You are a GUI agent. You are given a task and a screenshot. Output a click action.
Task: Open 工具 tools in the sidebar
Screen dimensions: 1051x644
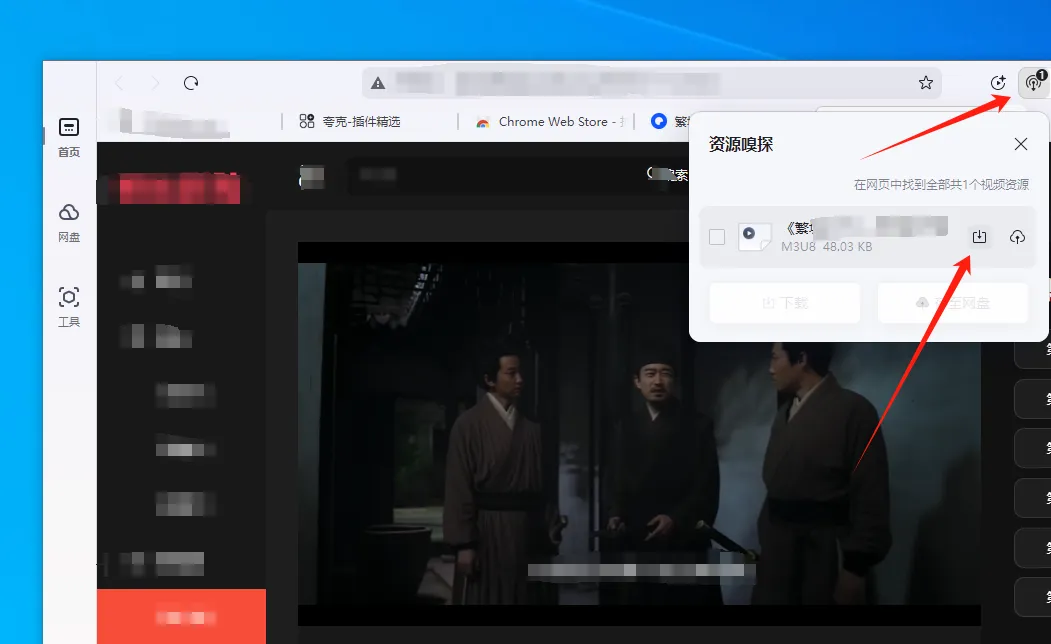pos(69,308)
